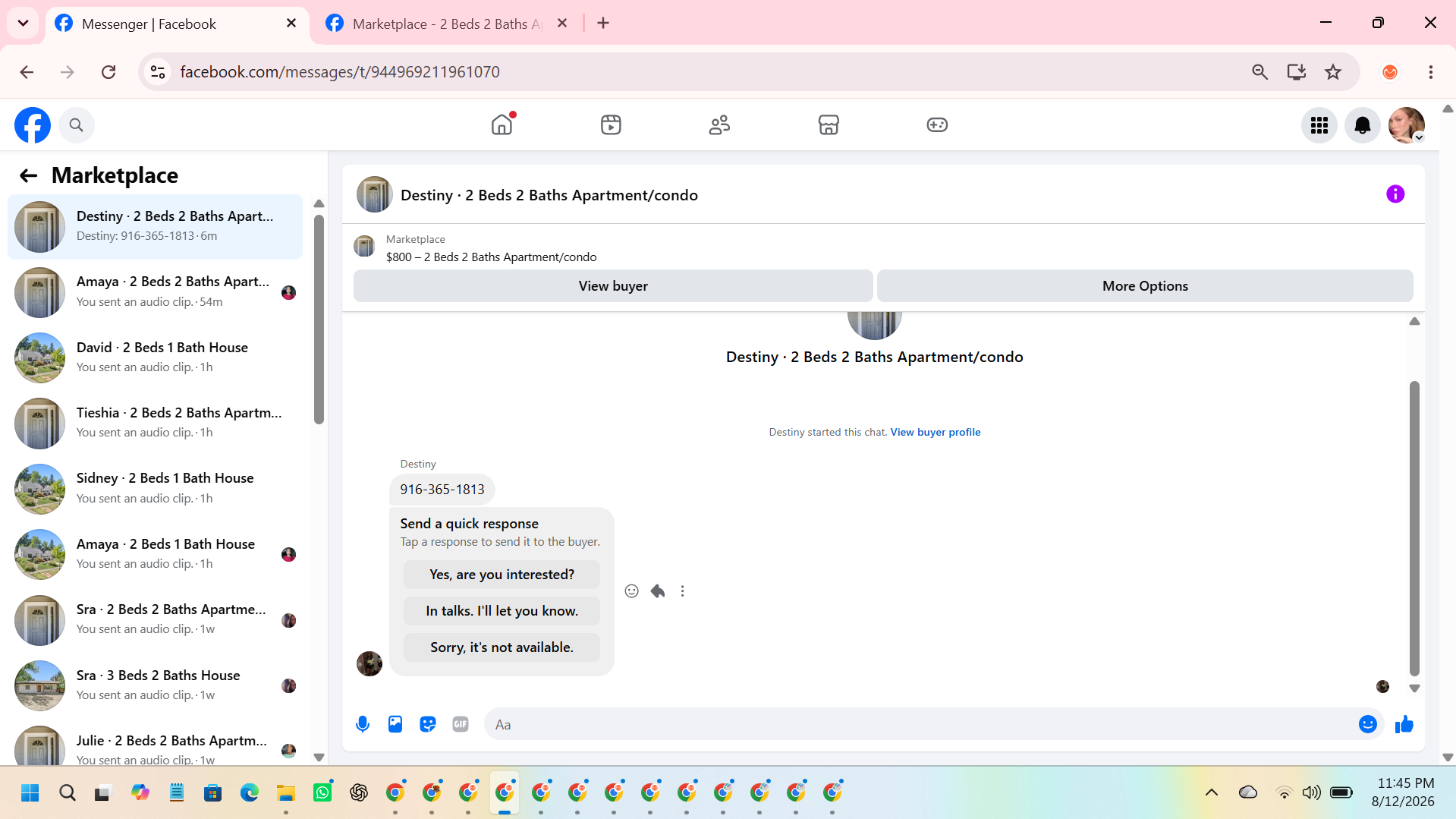Open the tab search dropdown
This screenshot has height=819, width=1456.
[x=23, y=23]
